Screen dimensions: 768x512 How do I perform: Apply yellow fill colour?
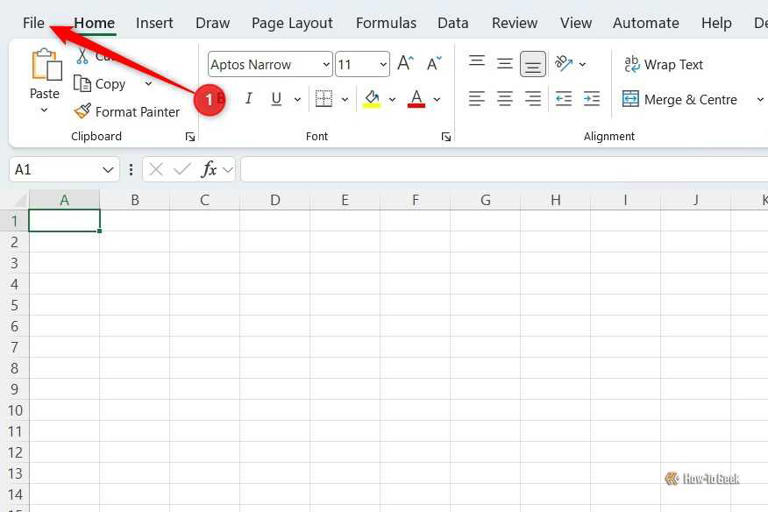(x=372, y=98)
